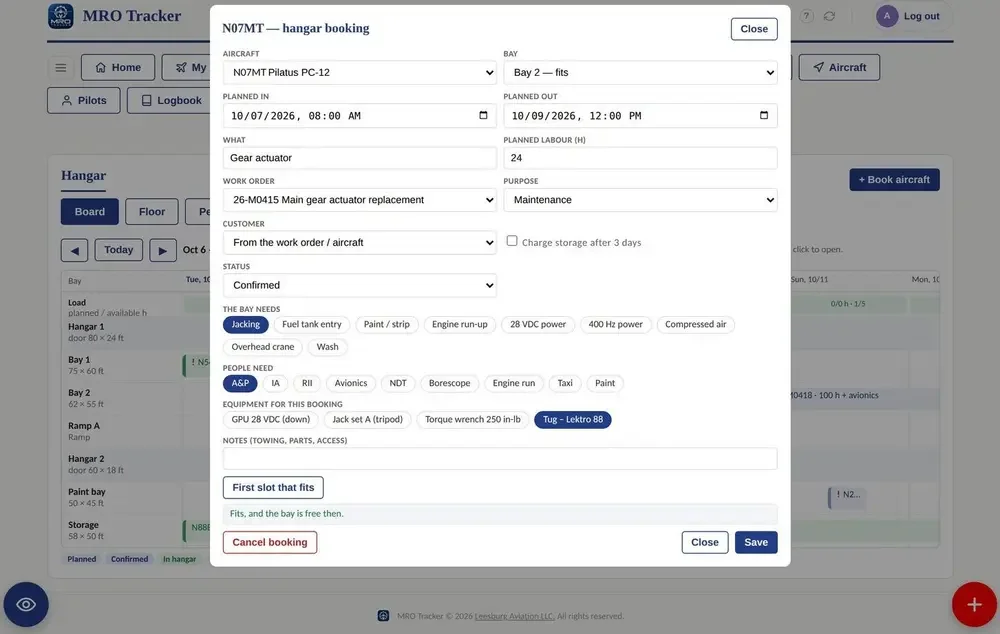The height and width of the screenshot is (634, 1000).
Task: Open the hamburger menu icon
Action: click(x=61, y=68)
